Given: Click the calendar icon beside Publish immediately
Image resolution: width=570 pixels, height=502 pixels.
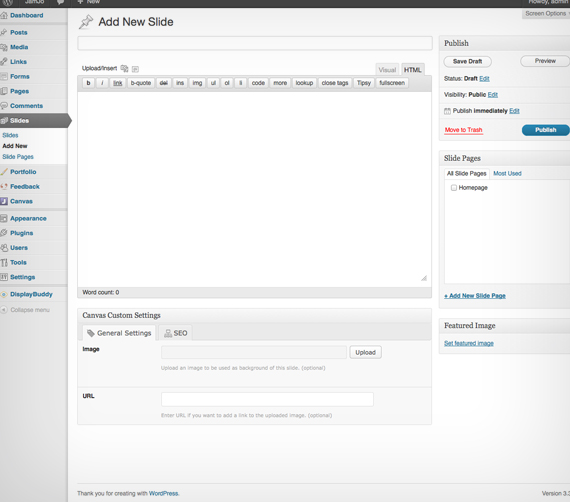Looking at the screenshot, I should pos(447,111).
